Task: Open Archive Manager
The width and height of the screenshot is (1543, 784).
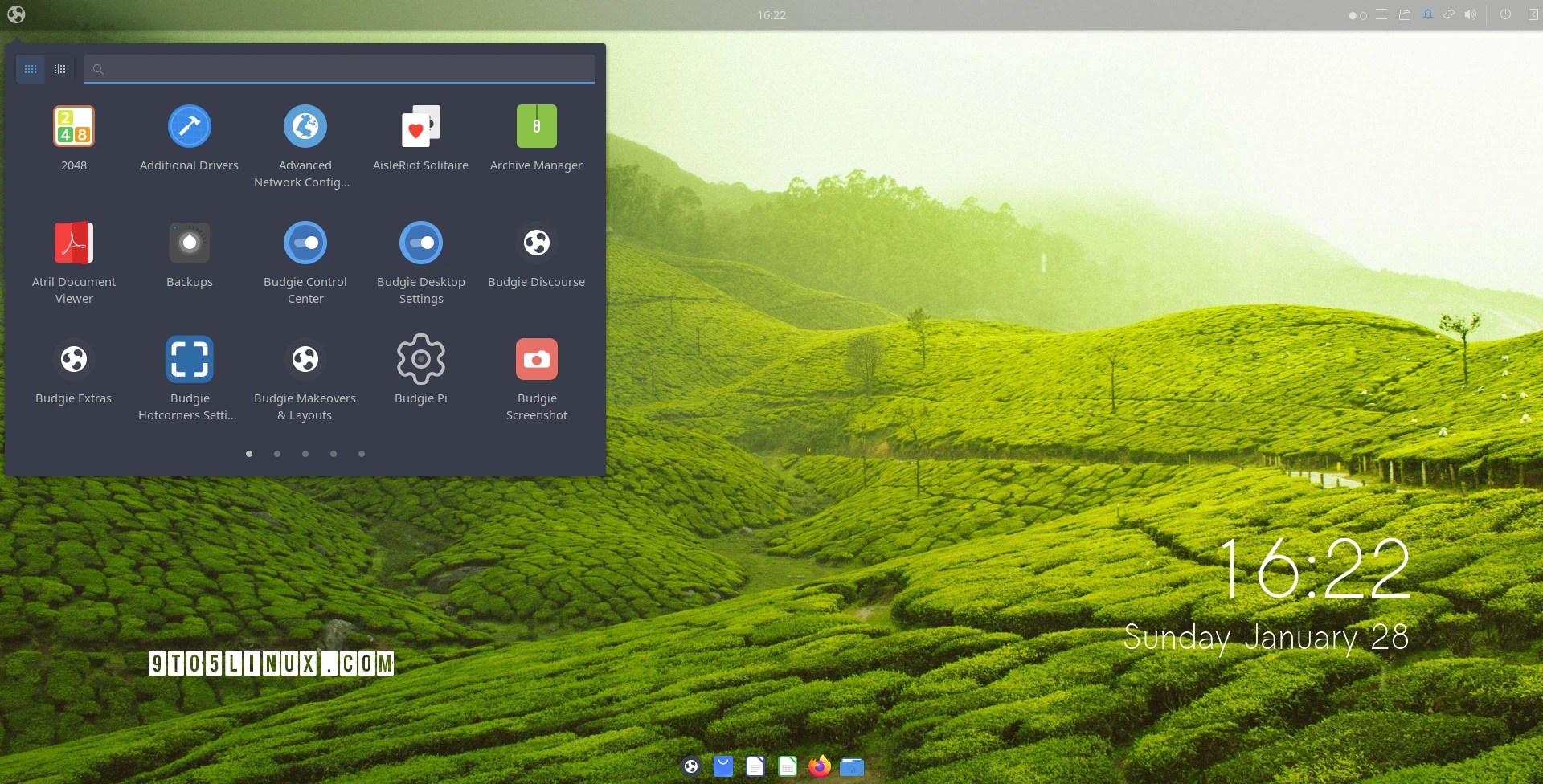Action: (x=536, y=127)
